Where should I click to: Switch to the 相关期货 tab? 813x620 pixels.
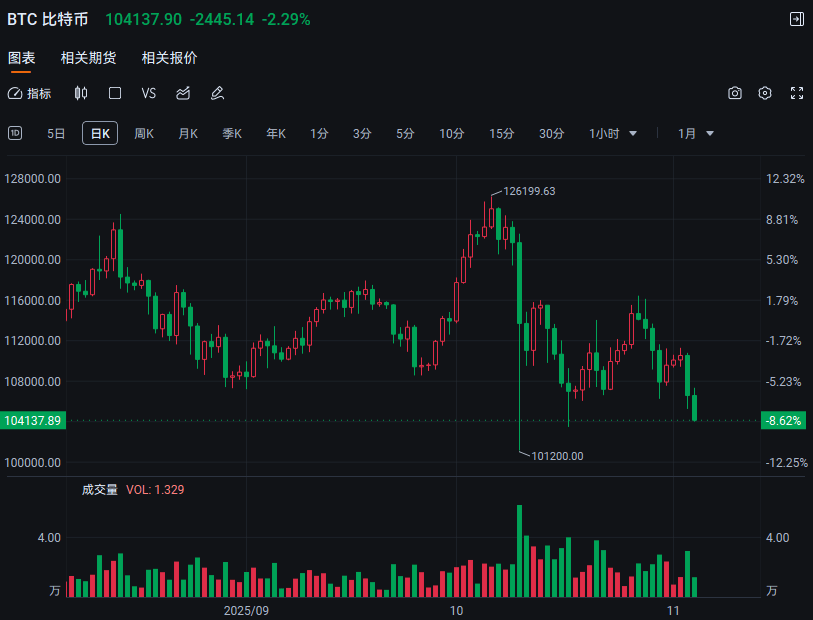pos(88,58)
